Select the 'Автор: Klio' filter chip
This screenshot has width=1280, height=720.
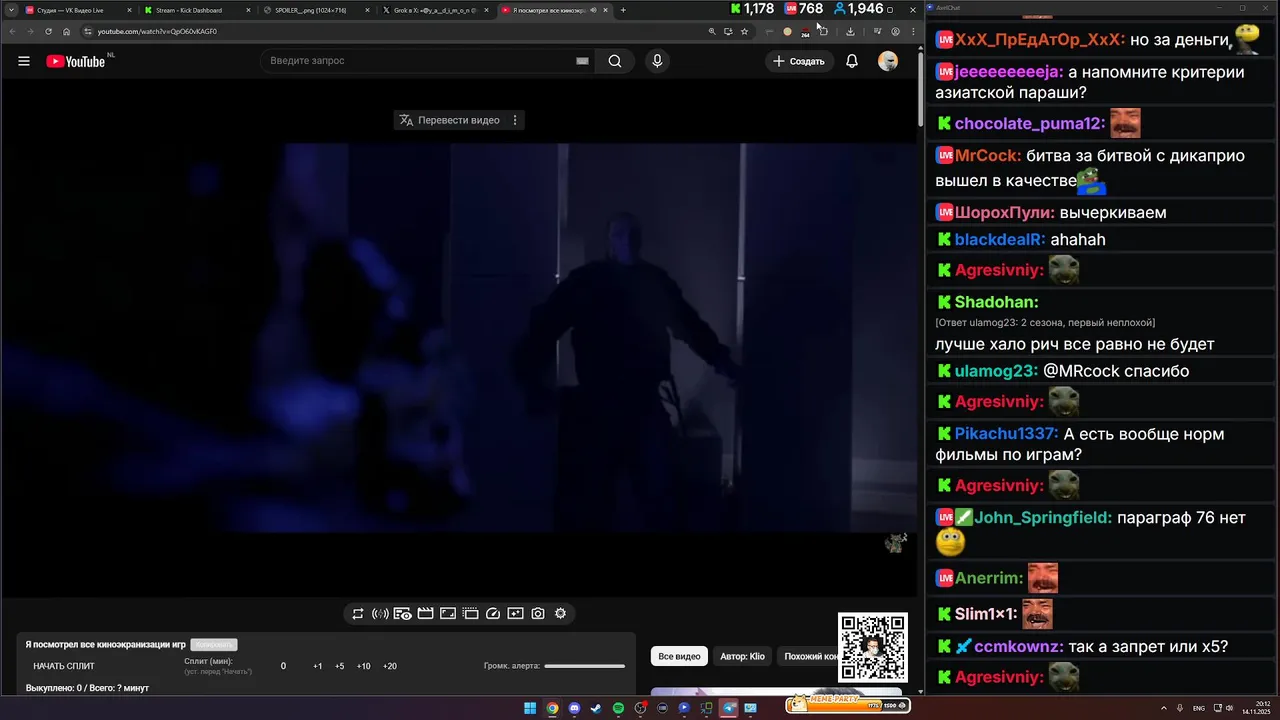pos(742,656)
